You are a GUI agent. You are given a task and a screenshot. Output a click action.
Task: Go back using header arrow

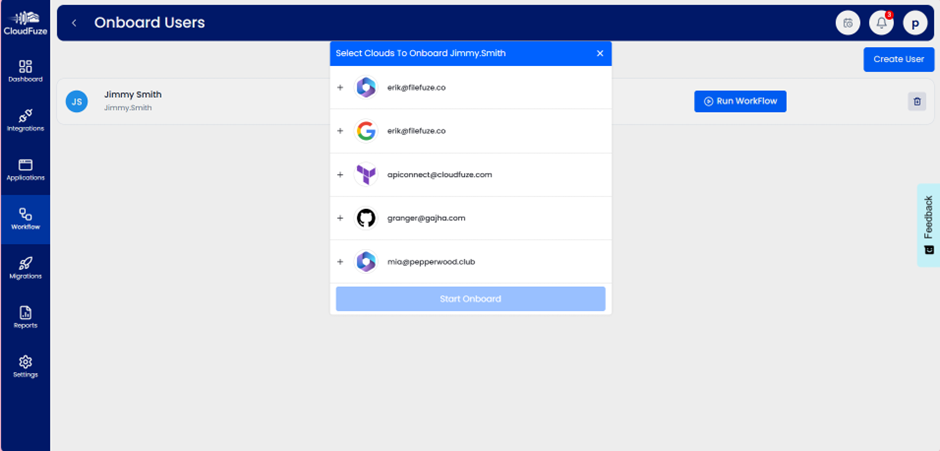click(x=74, y=23)
